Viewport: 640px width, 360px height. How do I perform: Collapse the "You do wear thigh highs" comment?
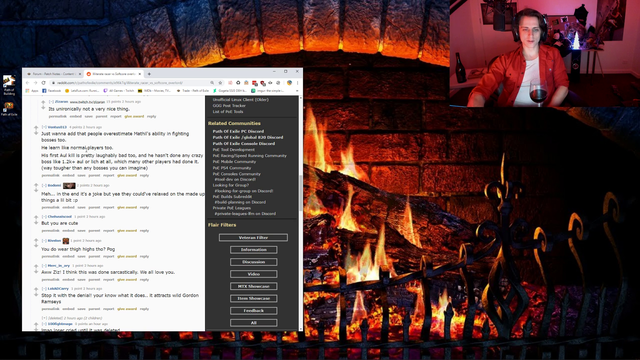pyautogui.click(x=44, y=241)
